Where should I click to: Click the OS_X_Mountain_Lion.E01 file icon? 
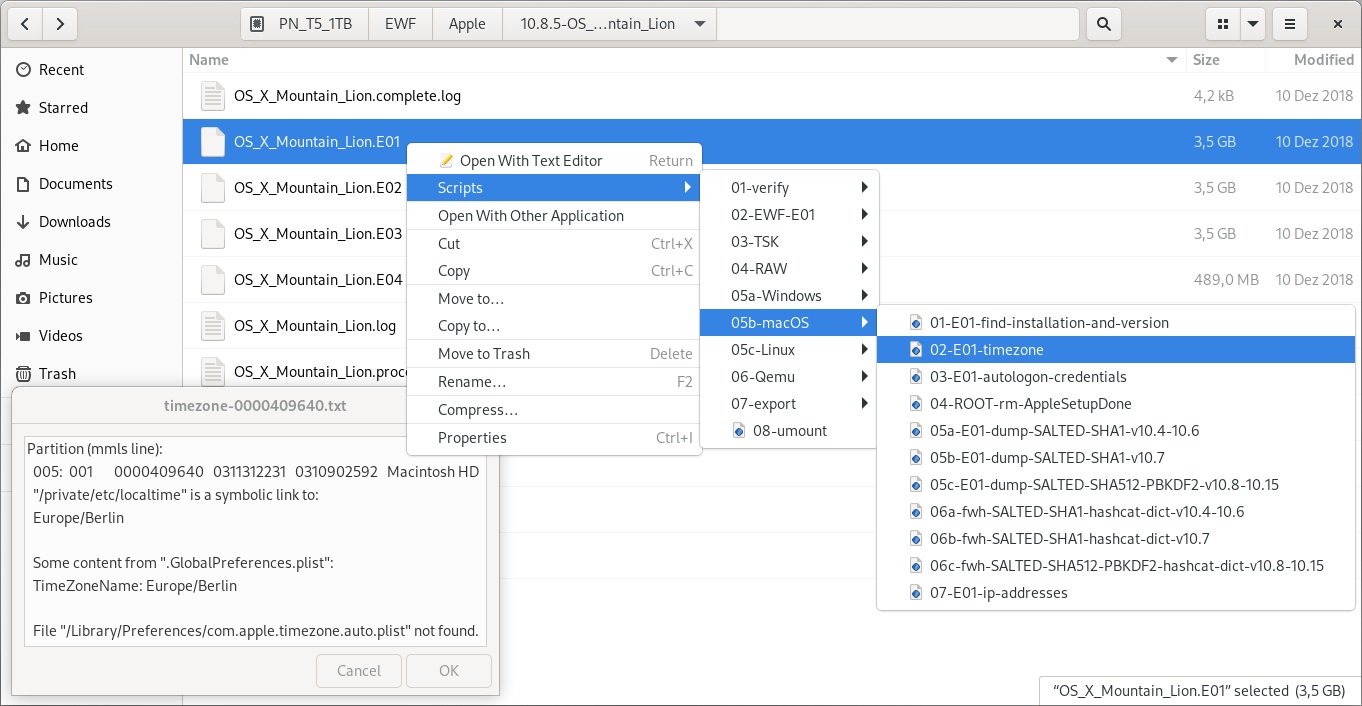(213, 142)
